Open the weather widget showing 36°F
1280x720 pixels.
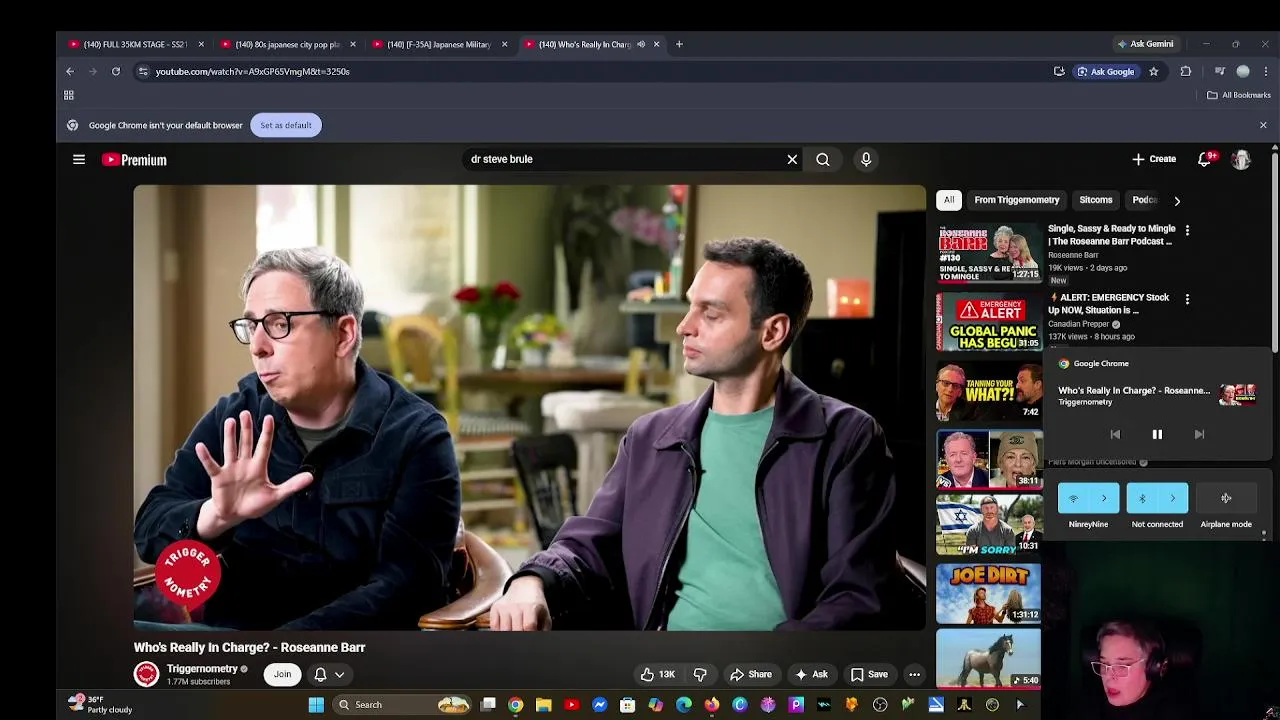point(100,704)
